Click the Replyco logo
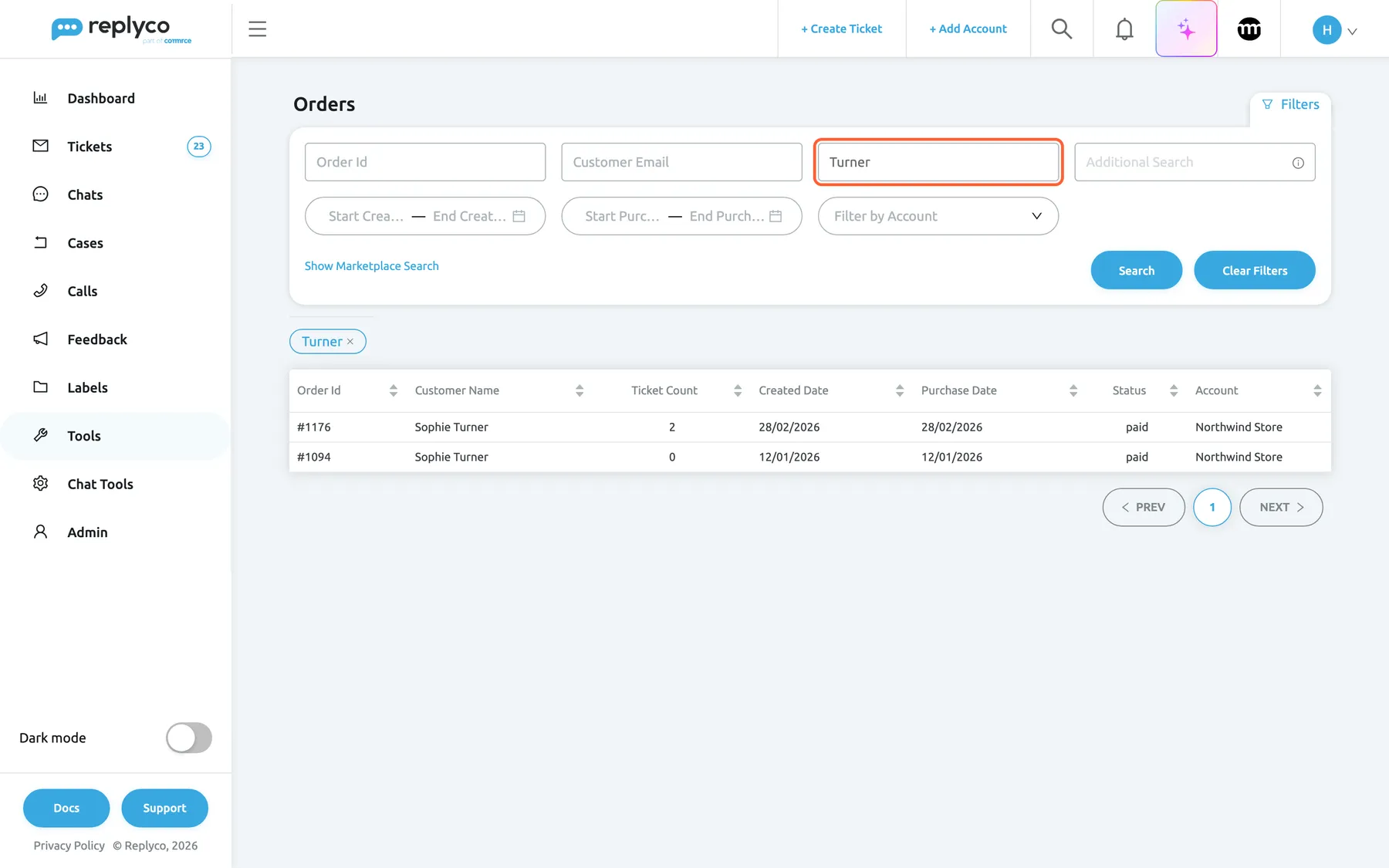Image resolution: width=1389 pixels, height=868 pixels. pos(121,29)
